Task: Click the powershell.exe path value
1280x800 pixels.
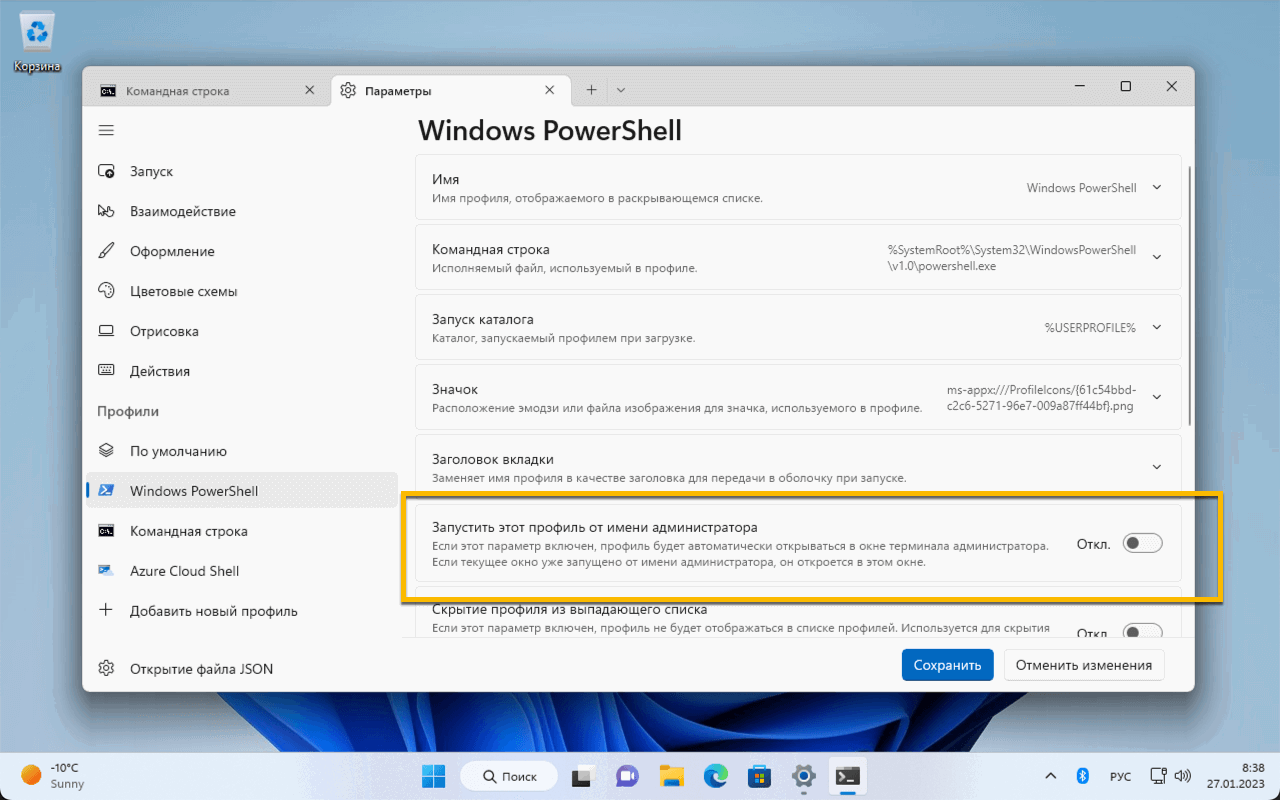Action: pos(1012,258)
